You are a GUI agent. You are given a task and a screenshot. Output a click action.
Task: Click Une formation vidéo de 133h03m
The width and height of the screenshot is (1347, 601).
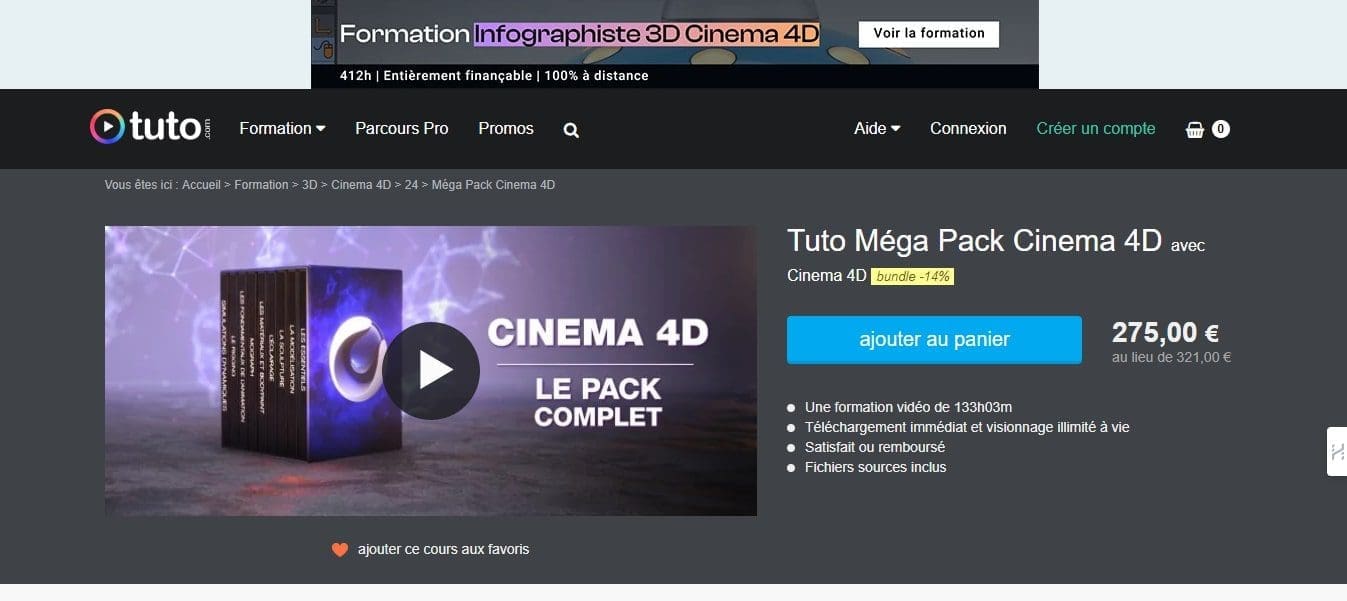[x=908, y=407]
